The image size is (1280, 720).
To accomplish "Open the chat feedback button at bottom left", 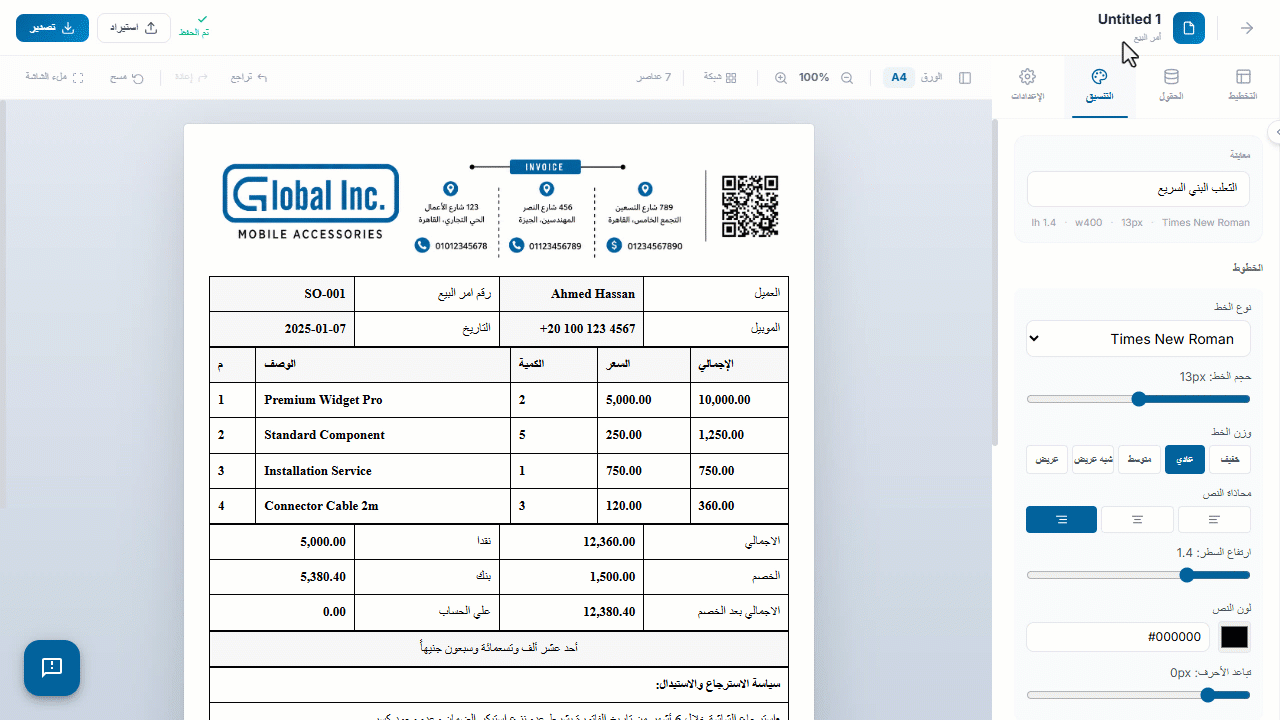I will (x=52, y=668).
